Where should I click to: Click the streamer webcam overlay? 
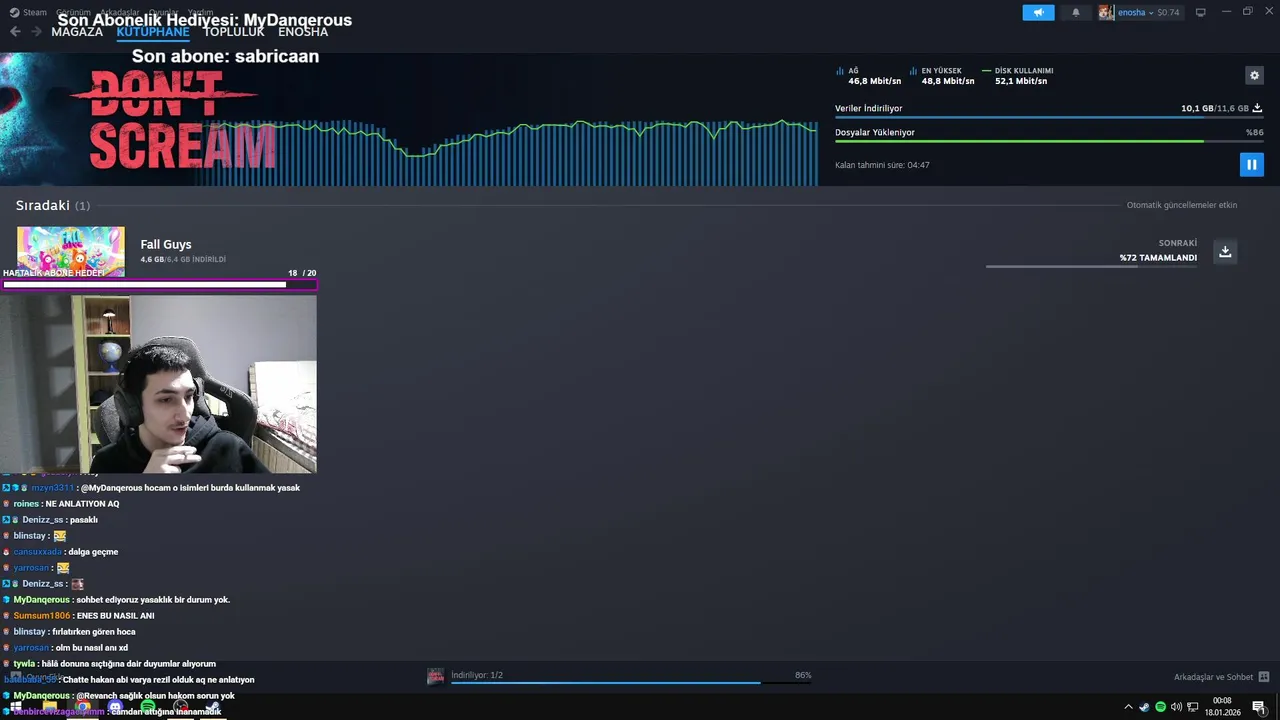[x=158, y=384]
